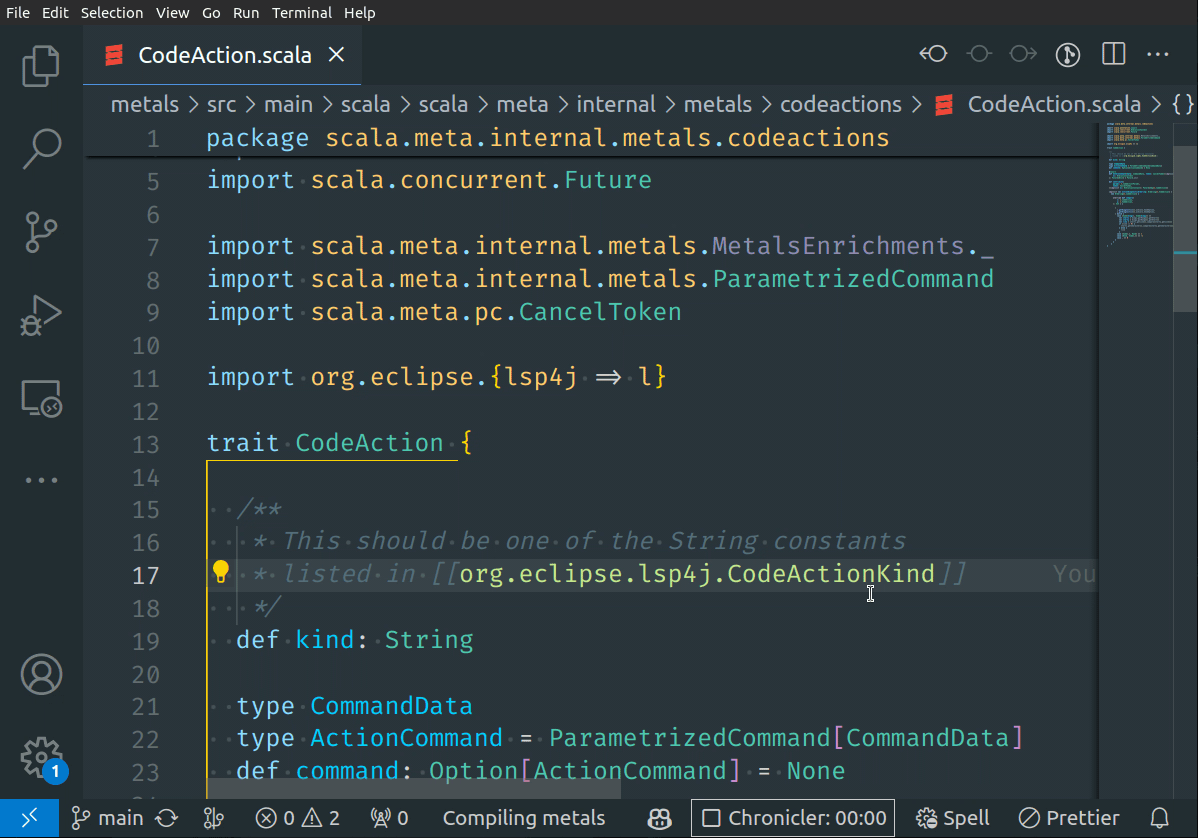Click the Copilot status icon
Image resolution: width=1198 pixels, height=838 pixels.
[x=659, y=818]
